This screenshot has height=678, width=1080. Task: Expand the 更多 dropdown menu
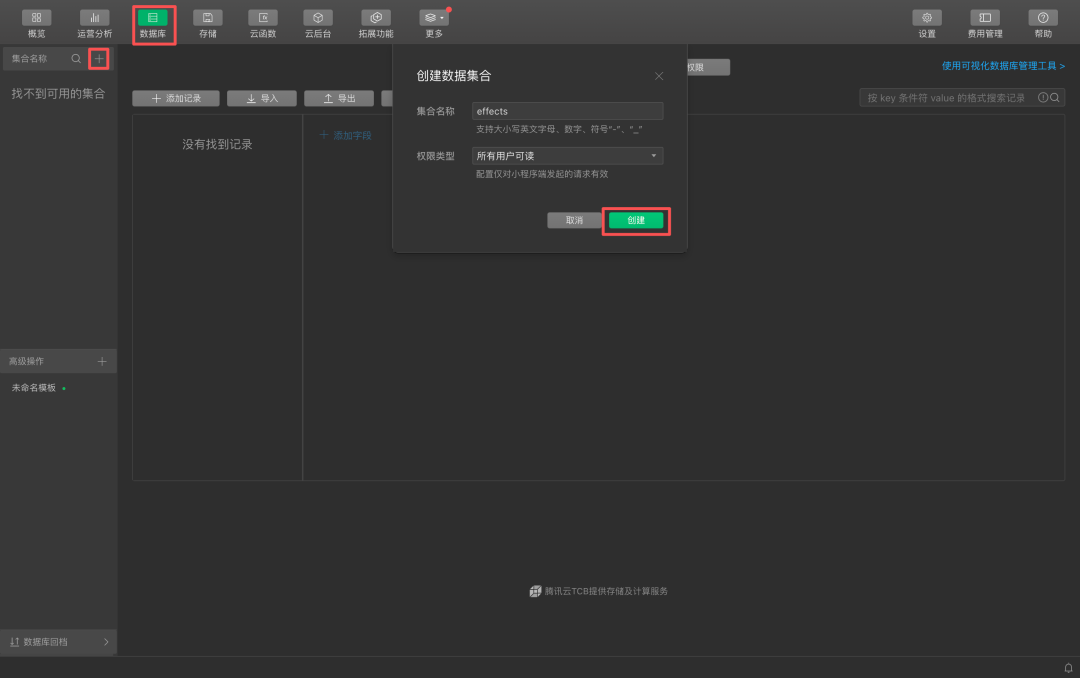coord(434,18)
